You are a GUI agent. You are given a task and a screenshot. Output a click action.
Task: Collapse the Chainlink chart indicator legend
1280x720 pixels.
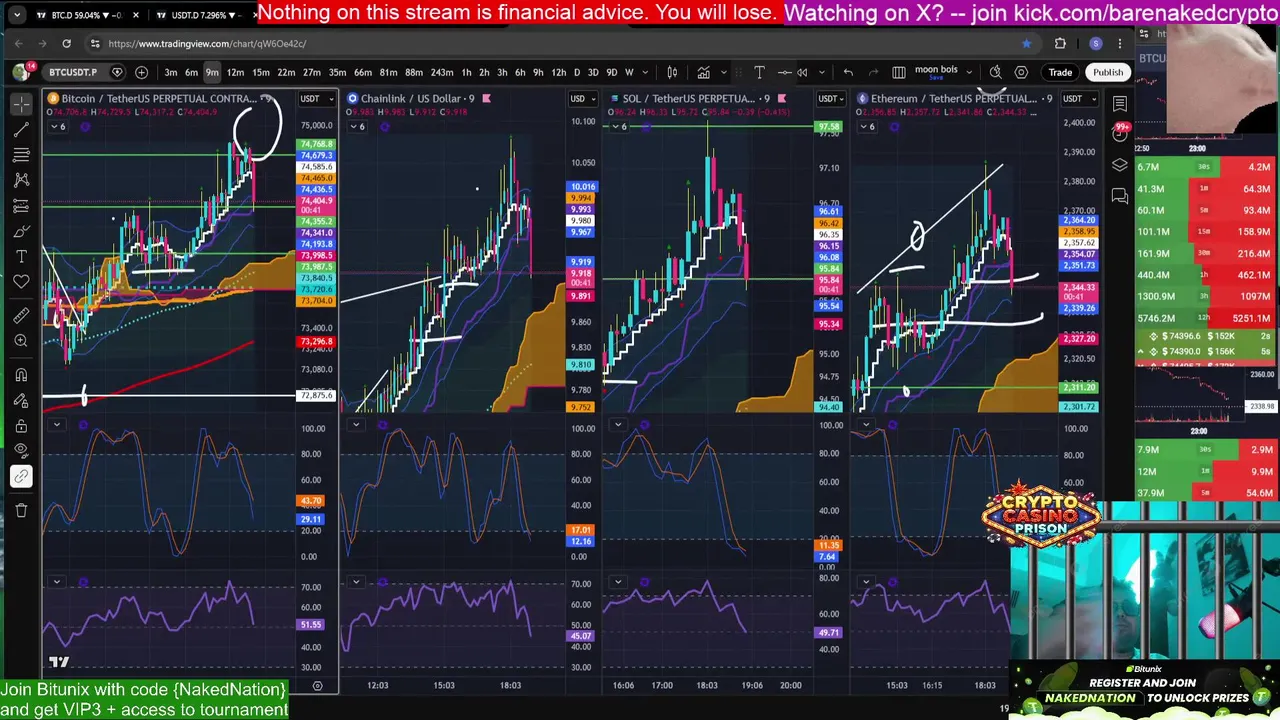[x=359, y=127]
